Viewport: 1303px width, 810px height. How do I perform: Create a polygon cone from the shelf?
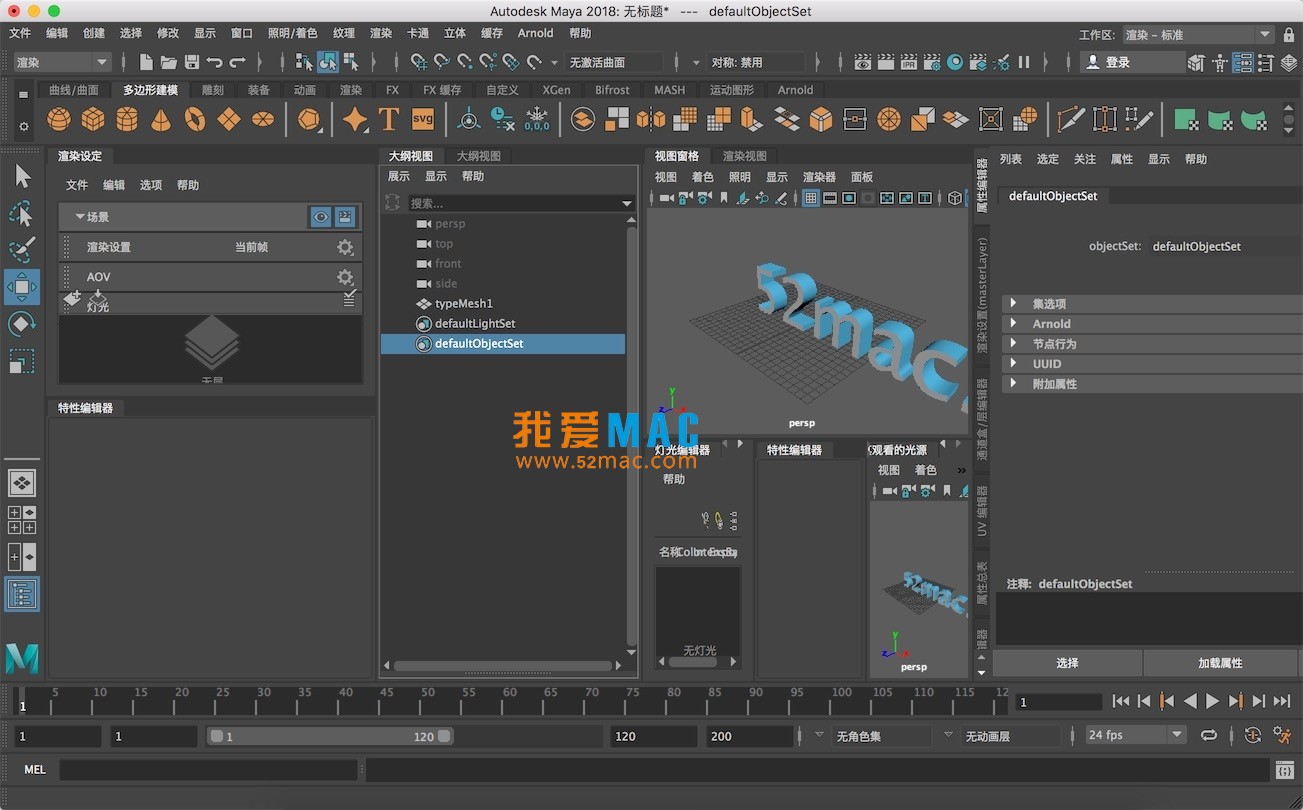[161, 120]
